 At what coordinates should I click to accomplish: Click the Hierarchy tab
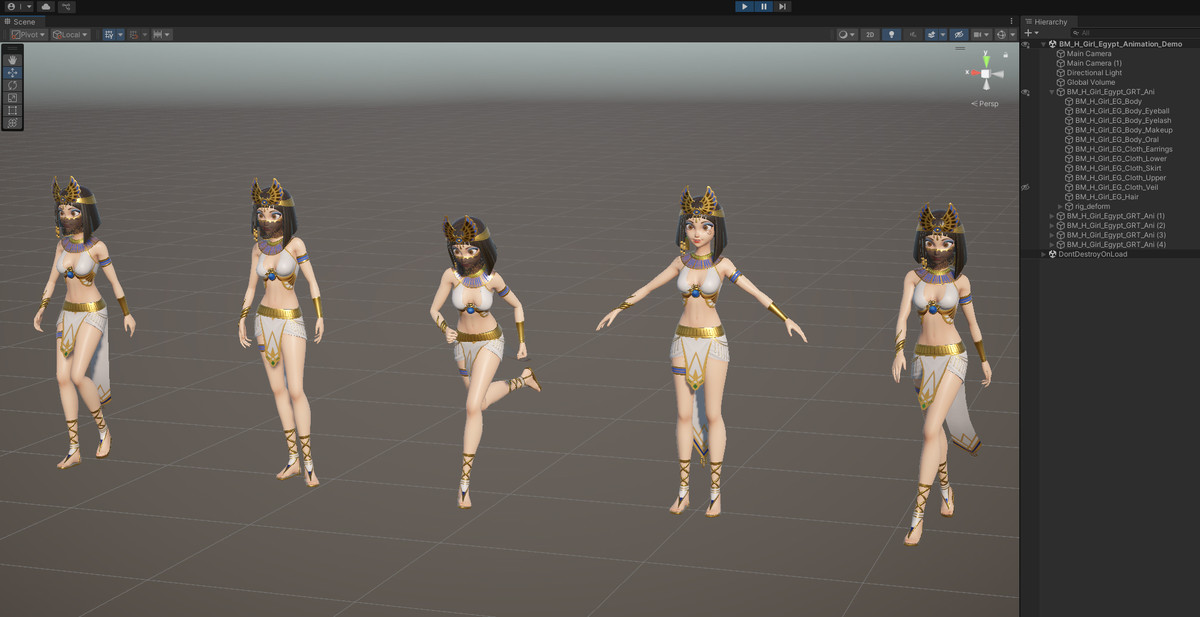coord(1051,21)
